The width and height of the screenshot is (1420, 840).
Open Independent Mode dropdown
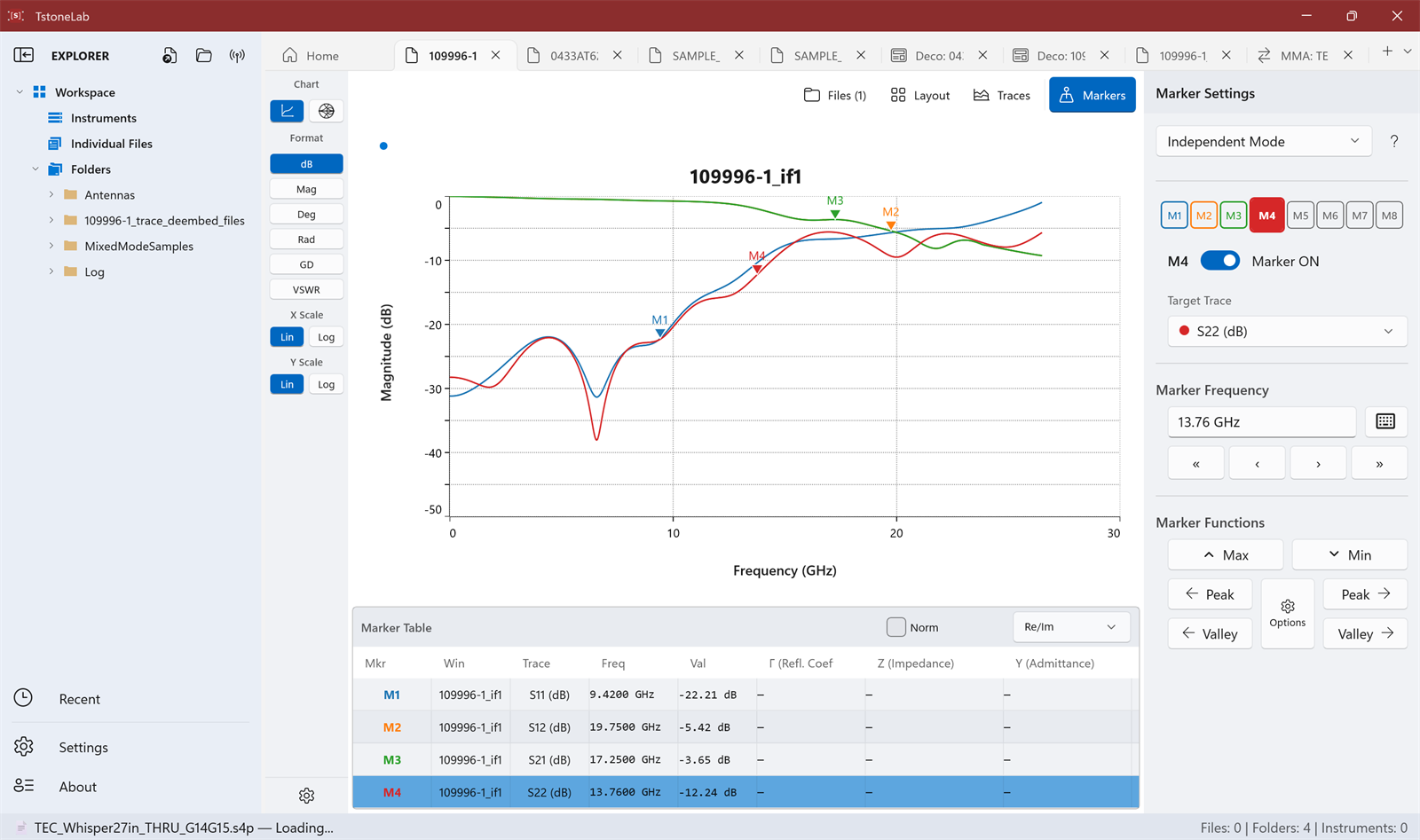coord(1264,141)
